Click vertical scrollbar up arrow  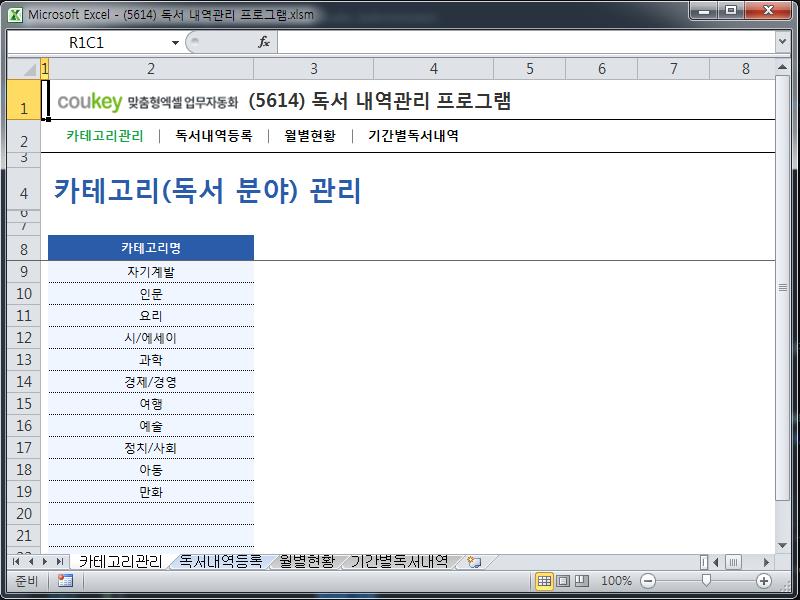[x=782, y=67]
